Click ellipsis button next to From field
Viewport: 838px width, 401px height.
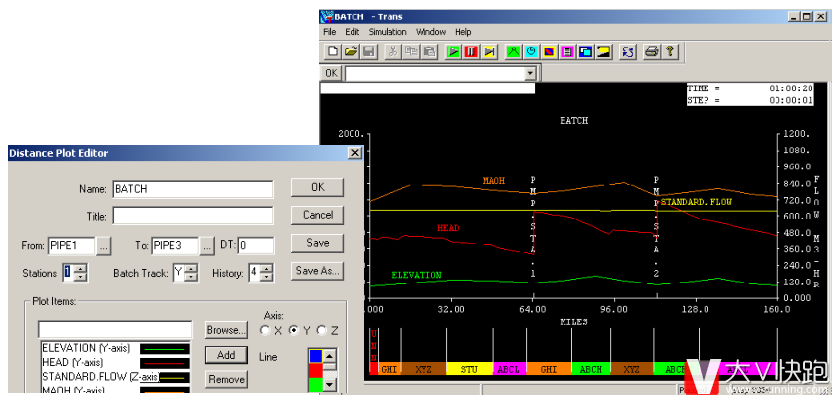(x=104, y=246)
